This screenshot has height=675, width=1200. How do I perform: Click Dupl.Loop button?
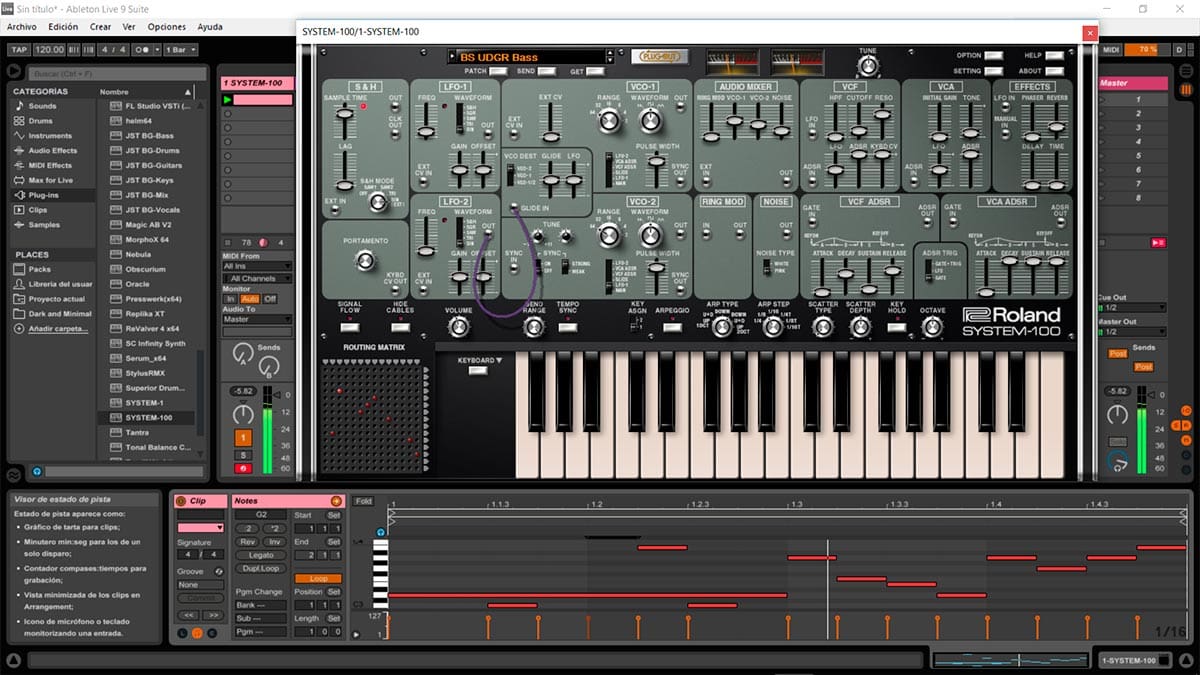tap(261, 568)
